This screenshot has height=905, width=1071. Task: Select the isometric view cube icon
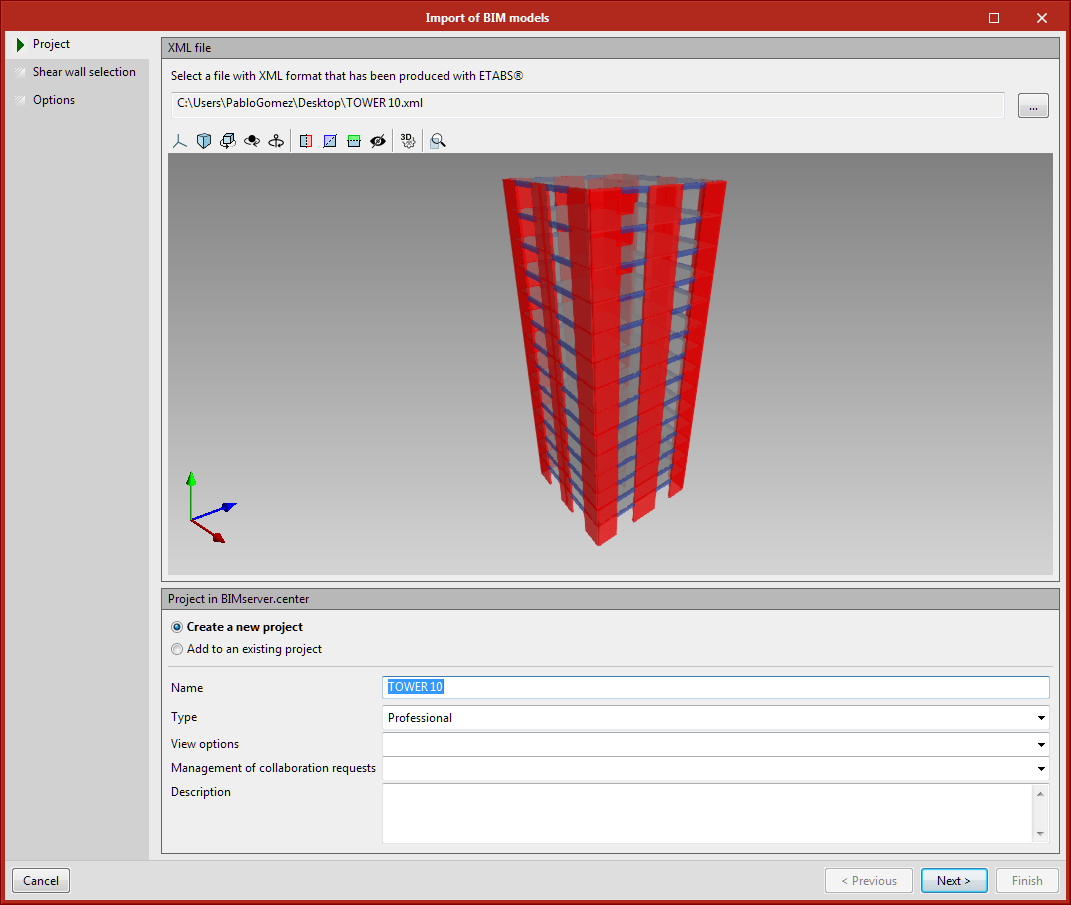[x=204, y=141]
